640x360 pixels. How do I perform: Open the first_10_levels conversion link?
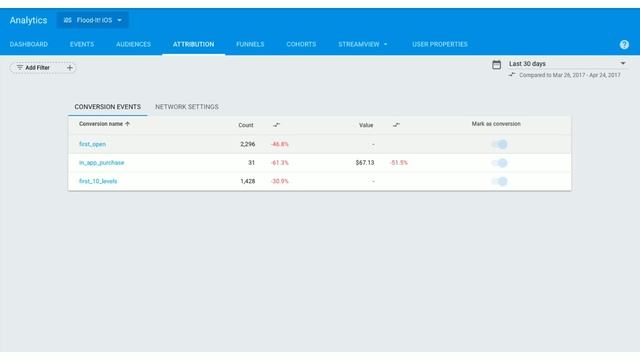(x=98, y=181)
